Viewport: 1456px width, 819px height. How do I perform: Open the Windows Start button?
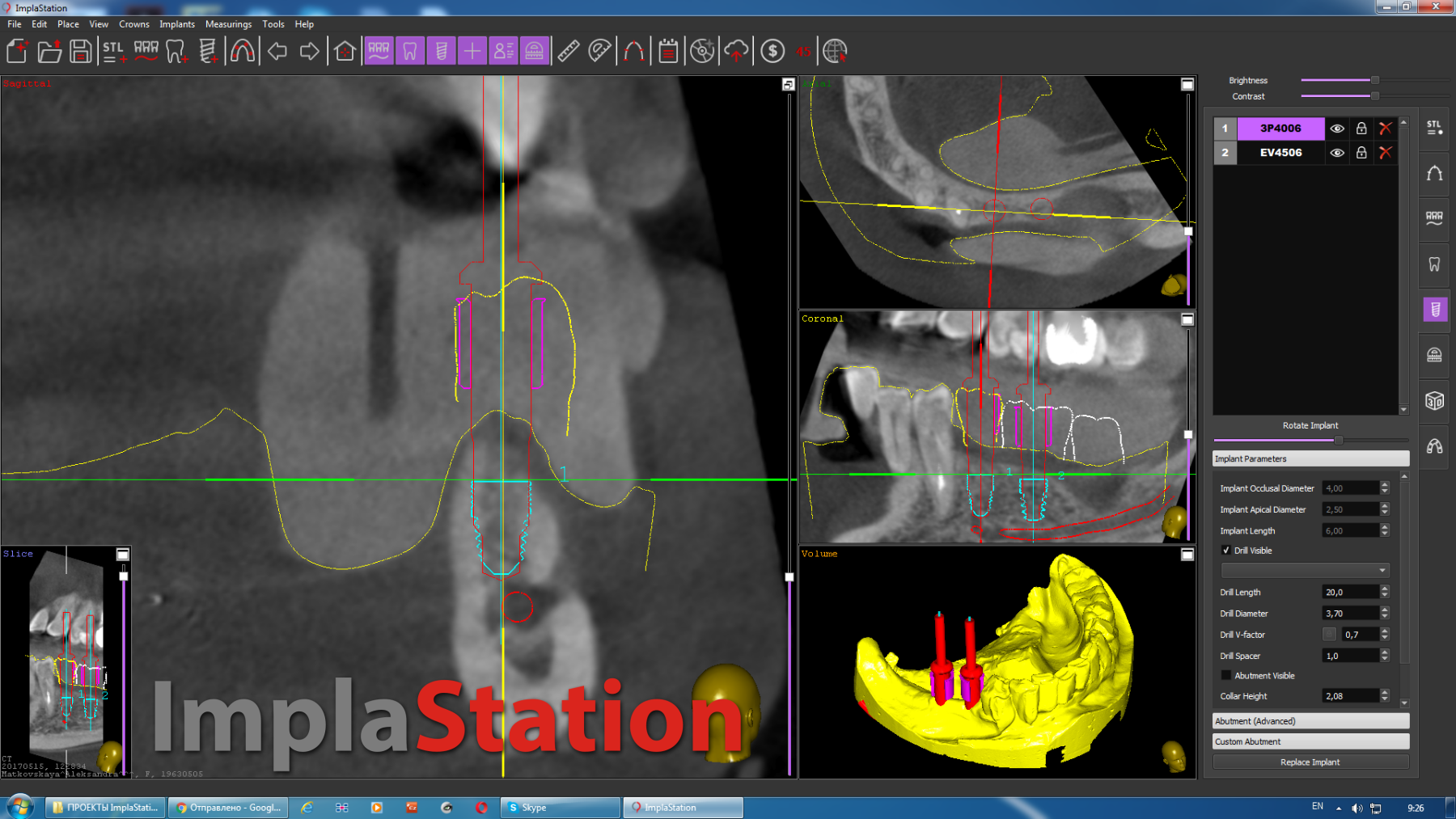20,807
